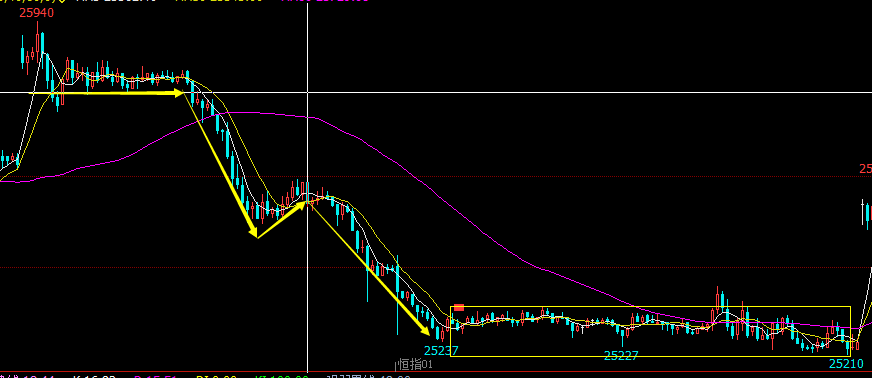Click the 25237 low price label

[x=441, y=350]
